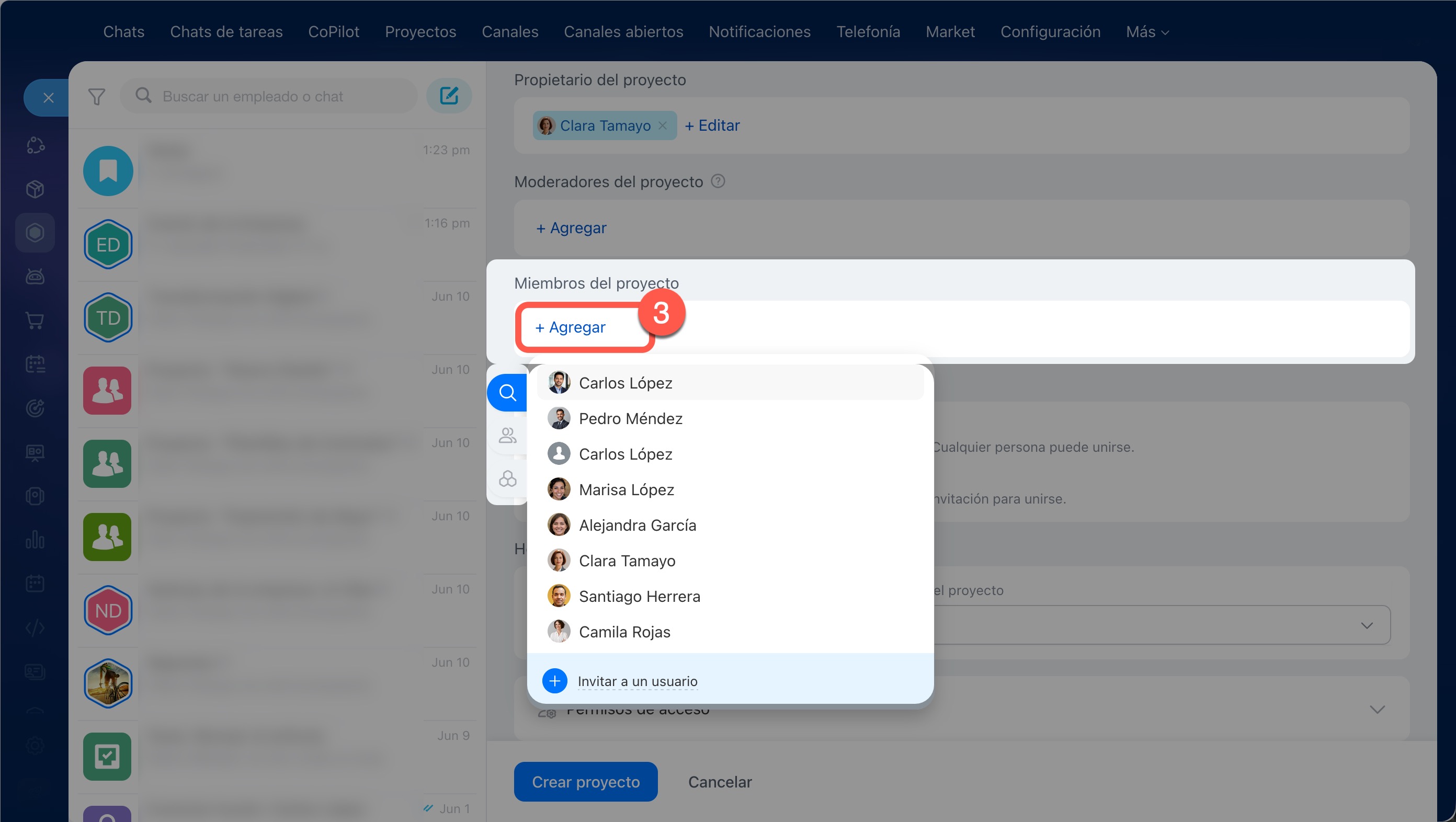Open Canales abiertos tab
The width and height of the screenshot is (1456, 822).
(x=623, y=32)
